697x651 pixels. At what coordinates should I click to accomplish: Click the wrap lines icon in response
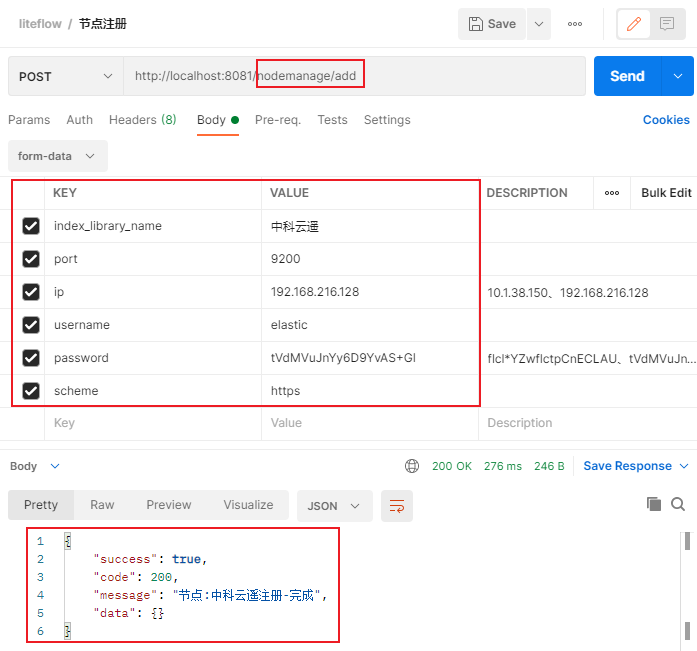397,505
